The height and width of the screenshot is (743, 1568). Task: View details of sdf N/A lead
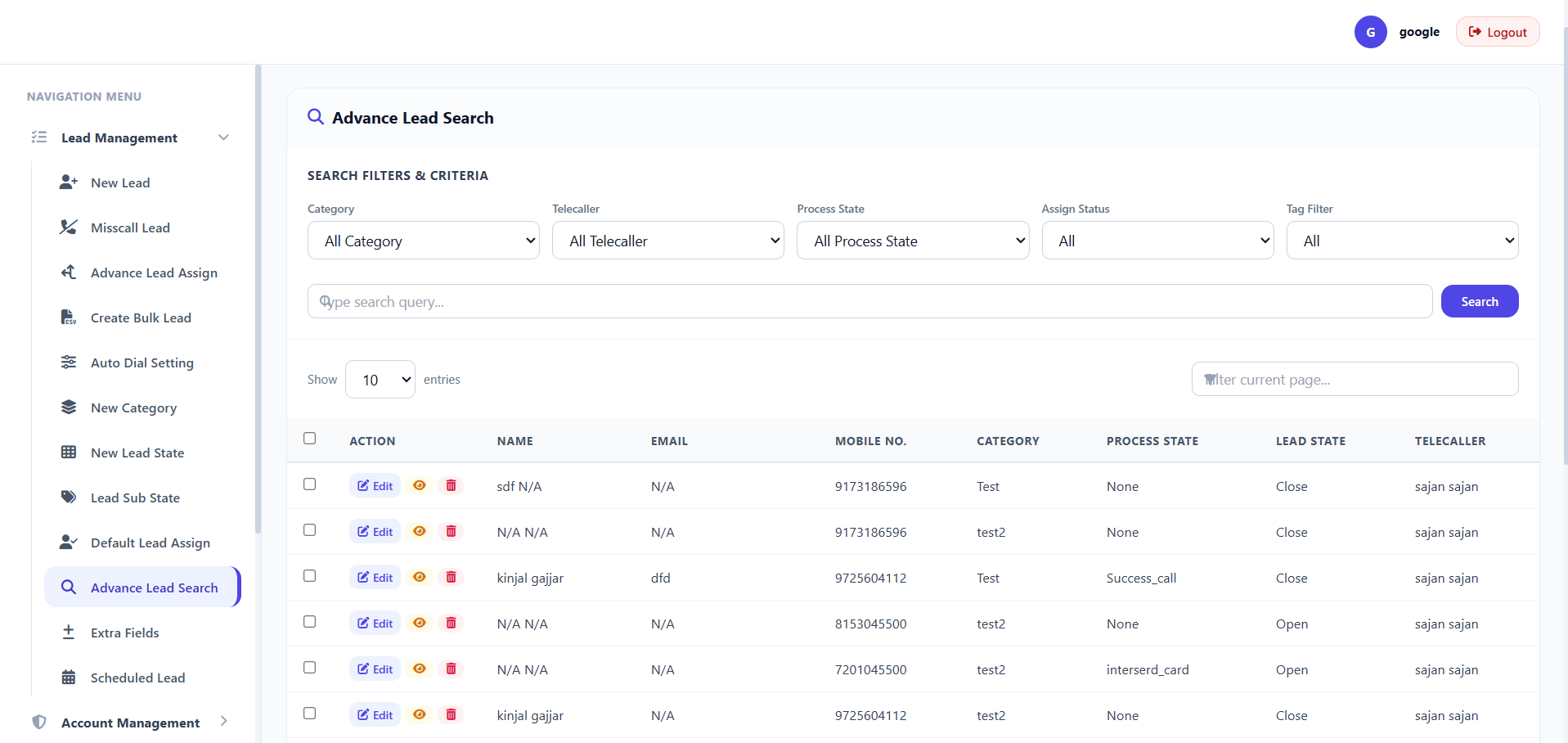click(420, 485)
